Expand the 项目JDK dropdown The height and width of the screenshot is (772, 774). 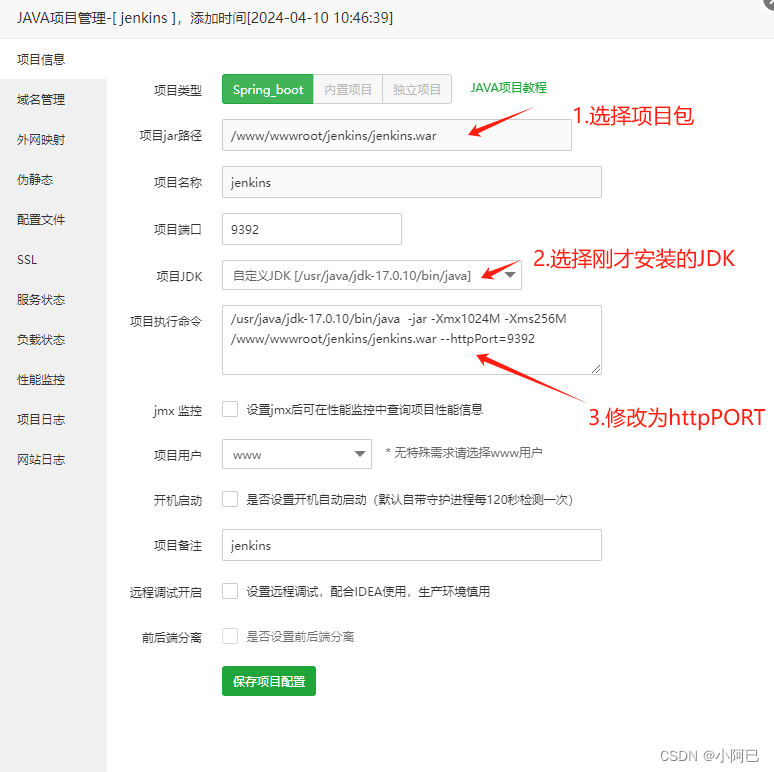point(372,275)
